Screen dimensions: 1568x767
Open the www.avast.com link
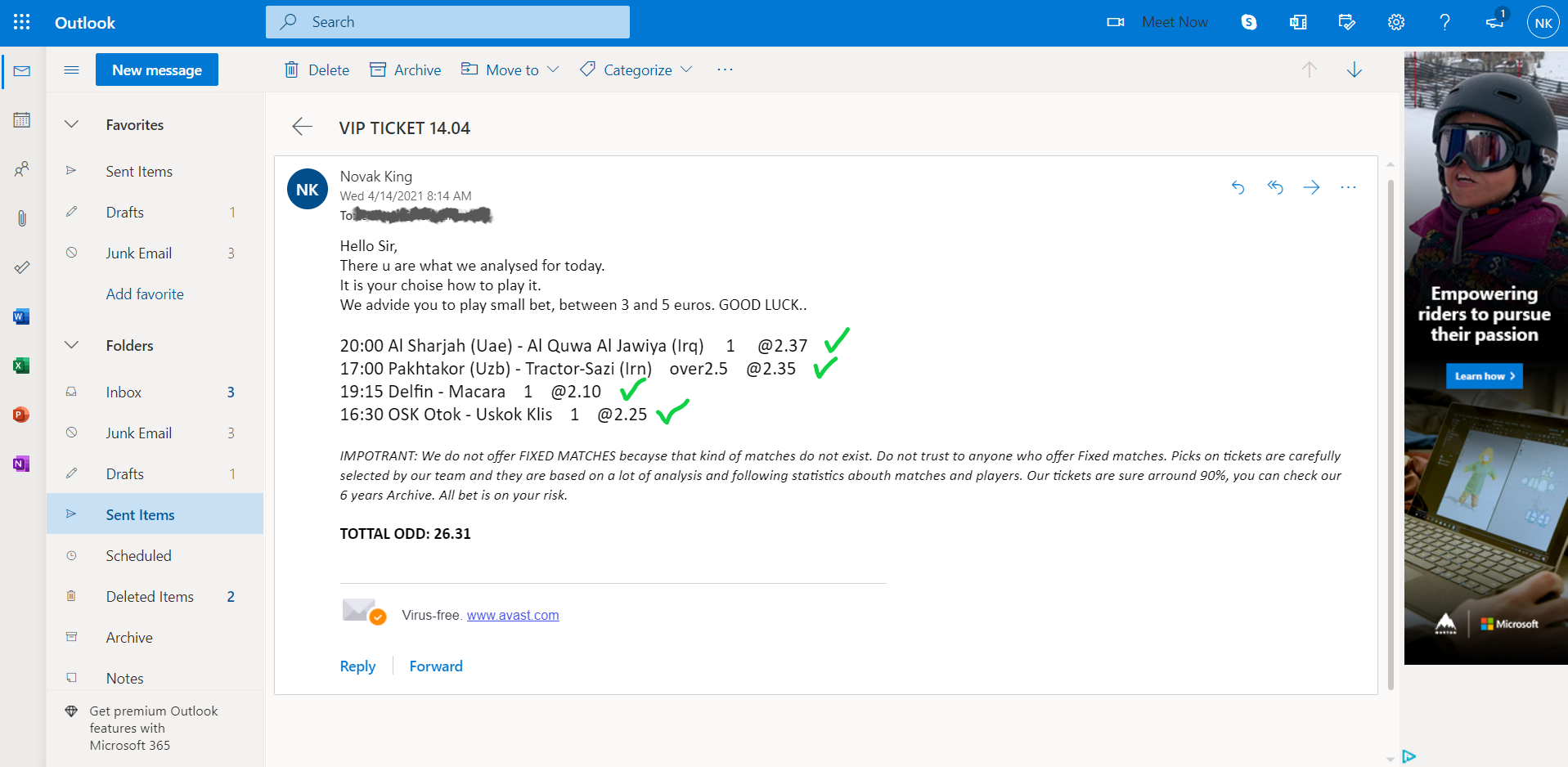513,615
